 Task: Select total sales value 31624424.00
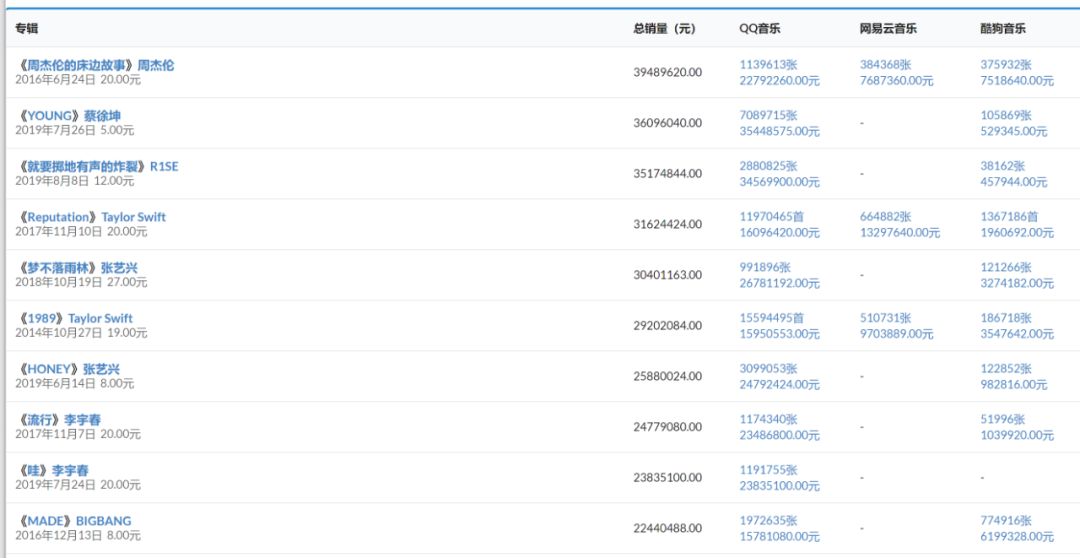667,224
